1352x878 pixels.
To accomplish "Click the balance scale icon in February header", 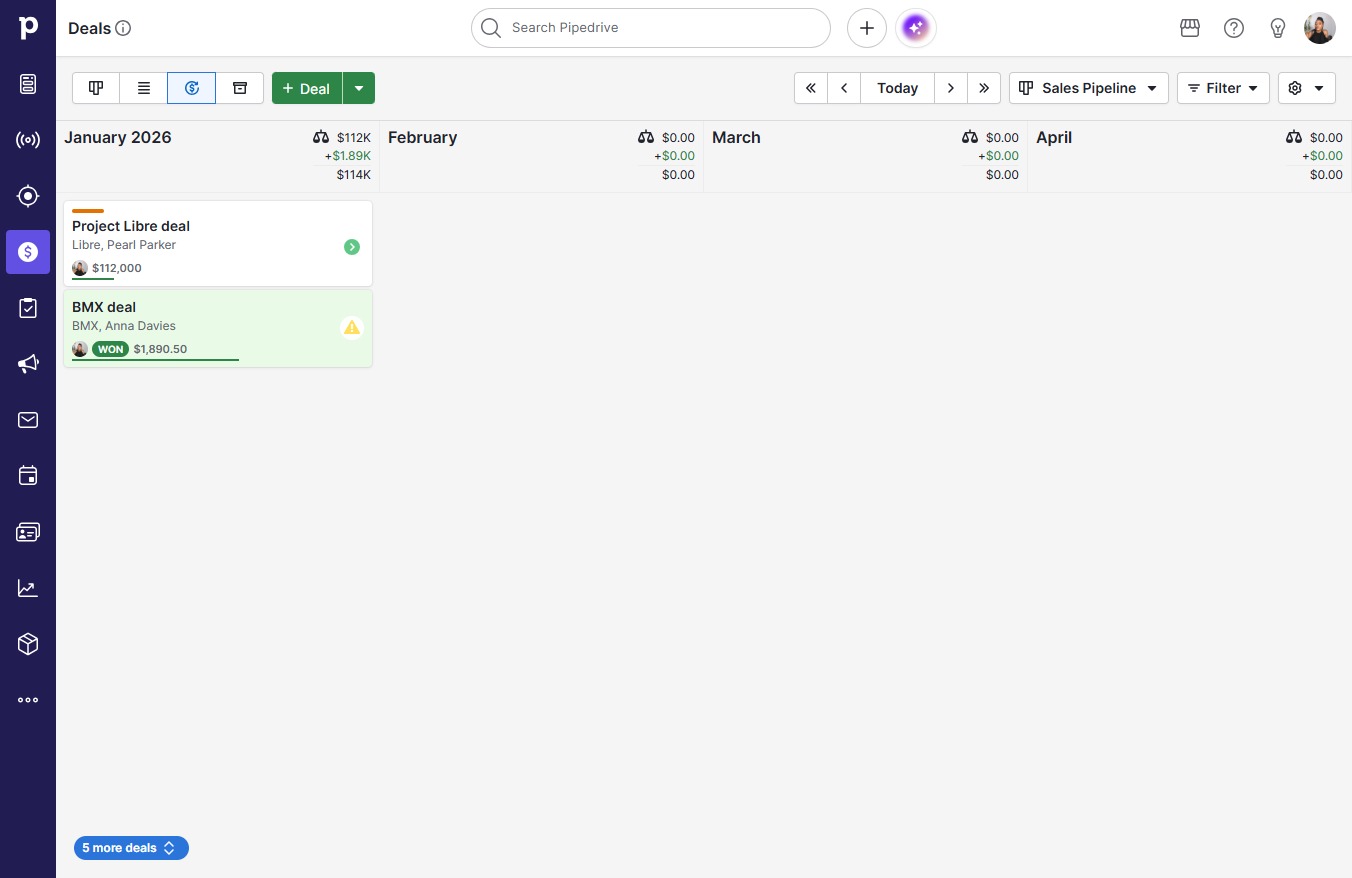I will click(646, 137).
